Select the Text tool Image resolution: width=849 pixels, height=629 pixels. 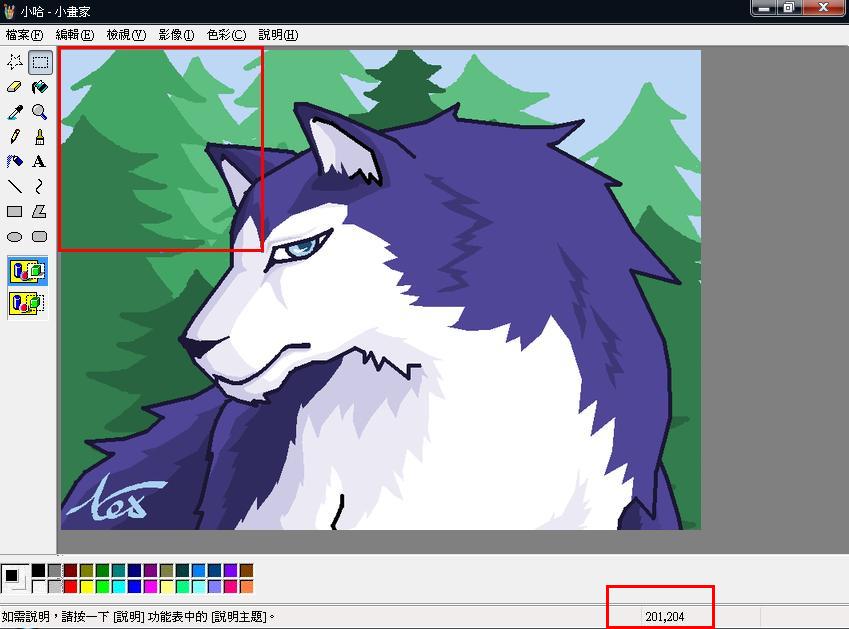click(x=40, y=161)
